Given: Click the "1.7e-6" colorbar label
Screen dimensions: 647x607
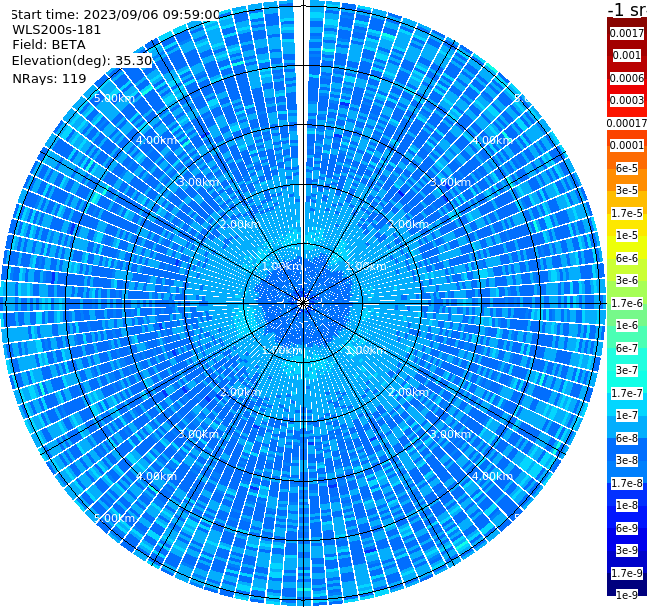Looking at the screenshot, I should [x=627, y=303].
